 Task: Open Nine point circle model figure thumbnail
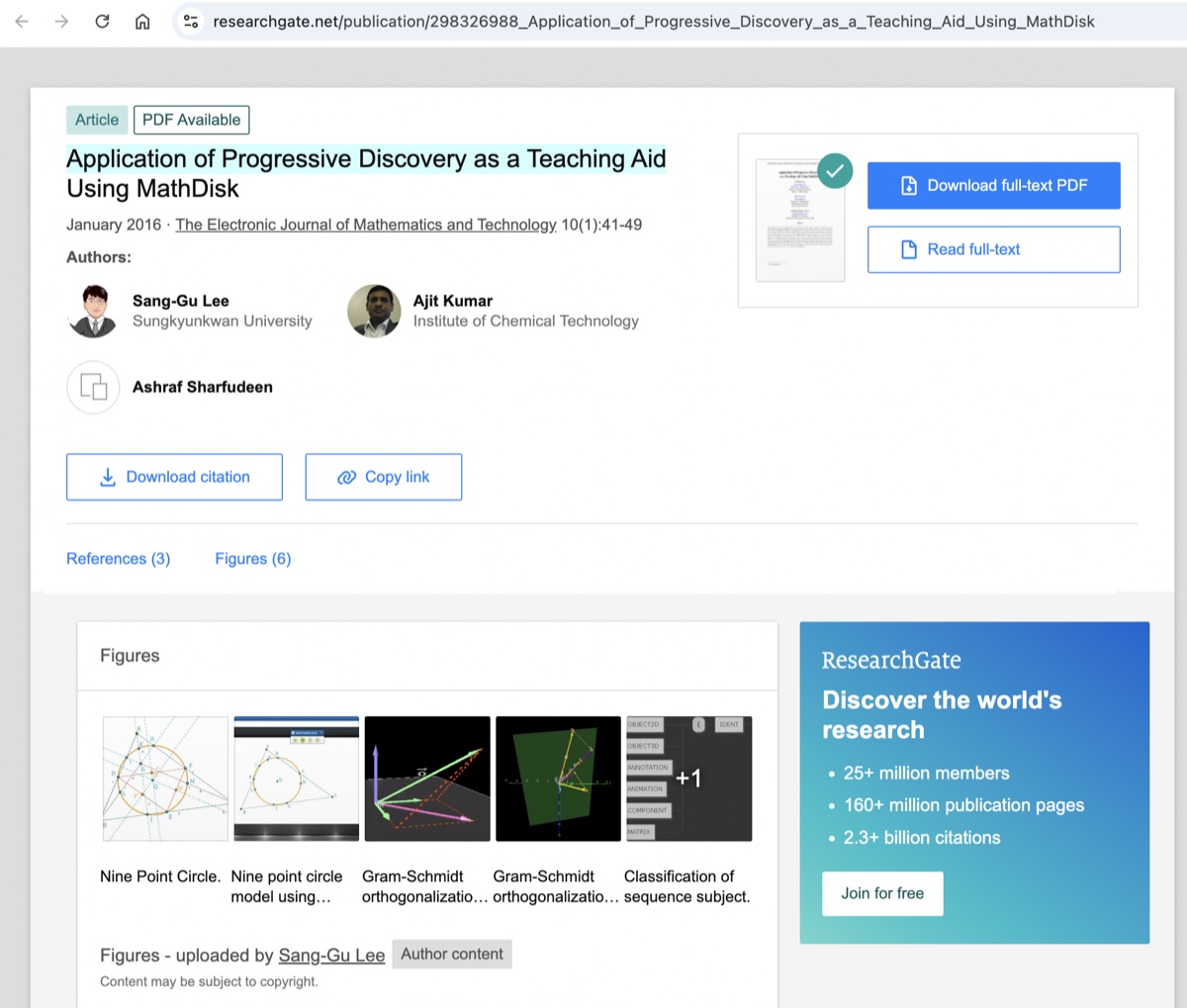(296, 779)
